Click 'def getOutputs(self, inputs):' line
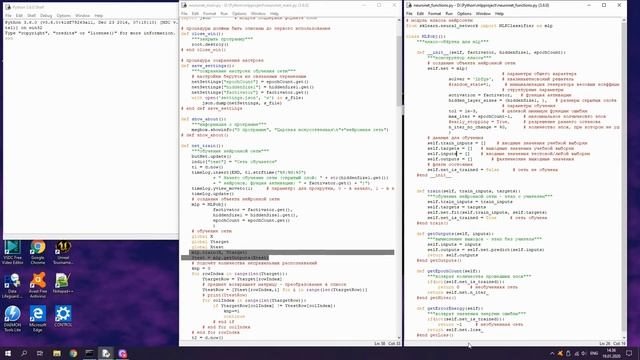 [x=455, y=234]
